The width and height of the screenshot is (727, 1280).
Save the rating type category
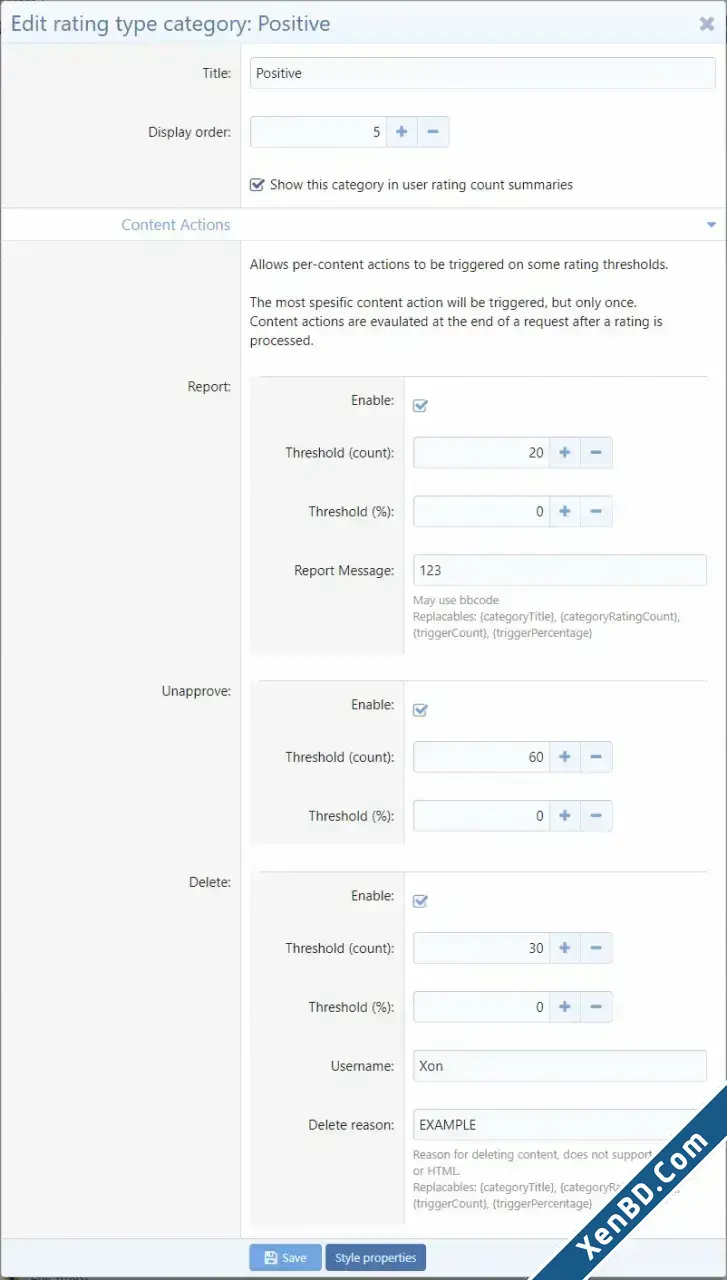[x=285, y=1257]
